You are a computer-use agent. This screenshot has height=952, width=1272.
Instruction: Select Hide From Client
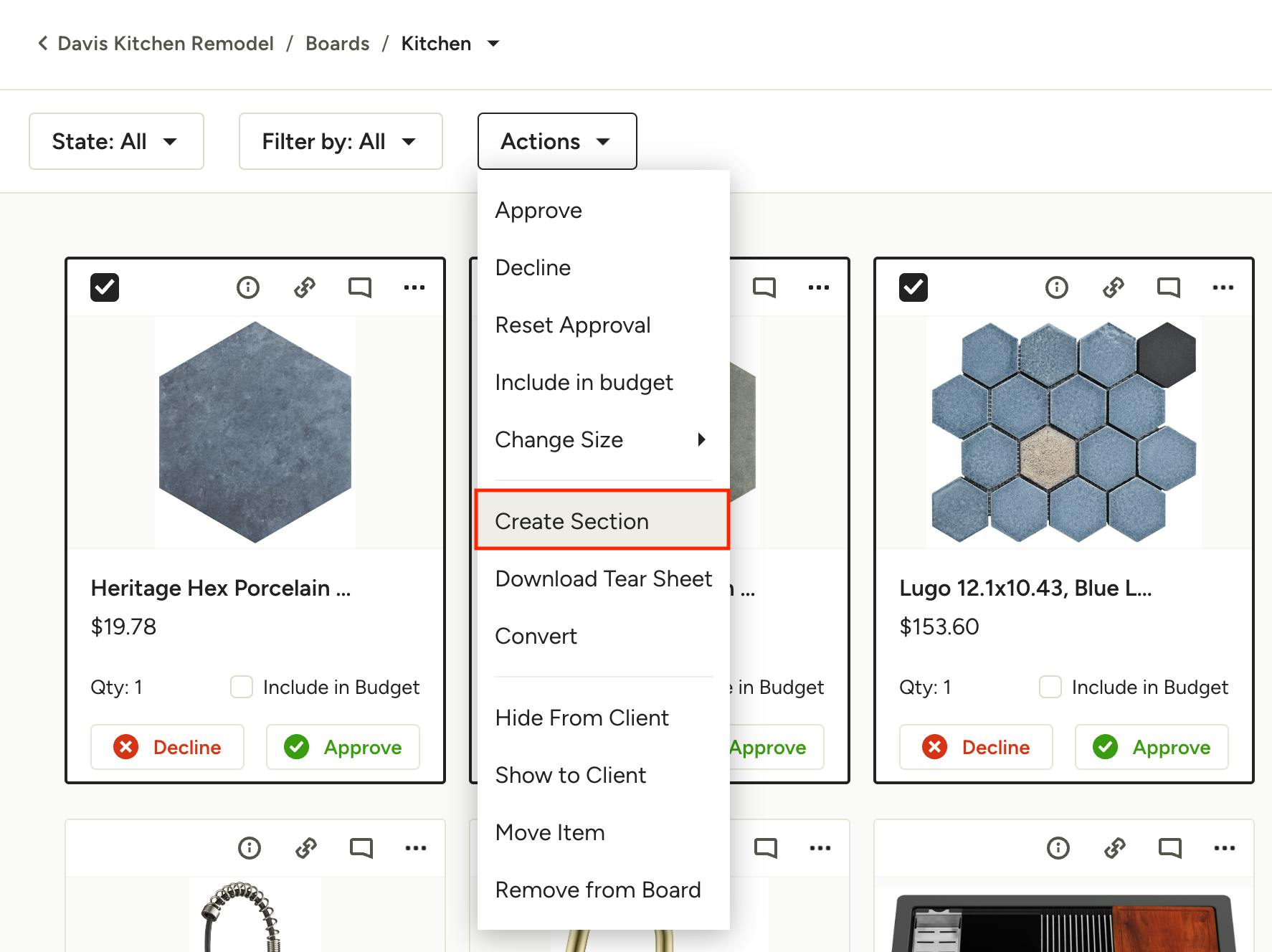pyautogui.click(x=604, y=718)
